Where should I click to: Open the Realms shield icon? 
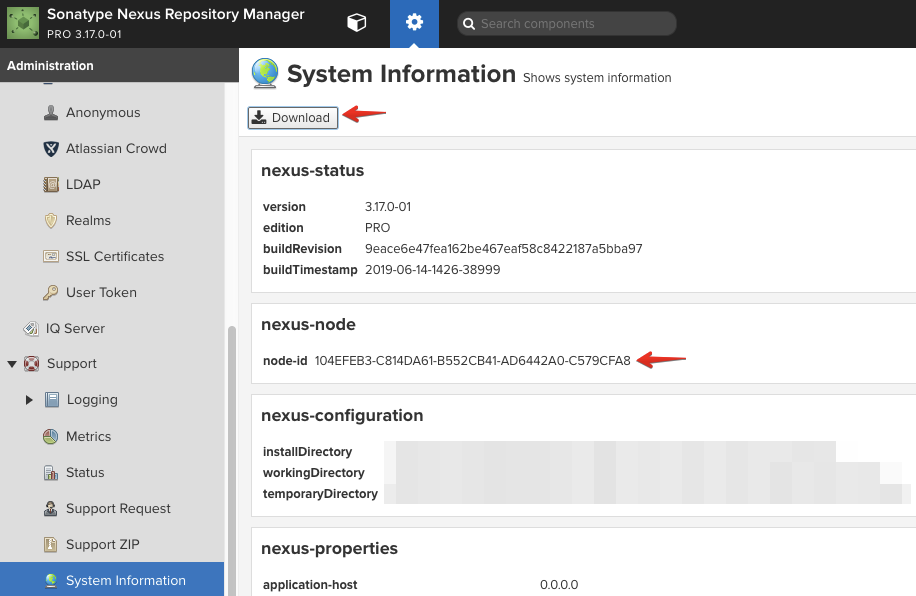pos(51,221)
